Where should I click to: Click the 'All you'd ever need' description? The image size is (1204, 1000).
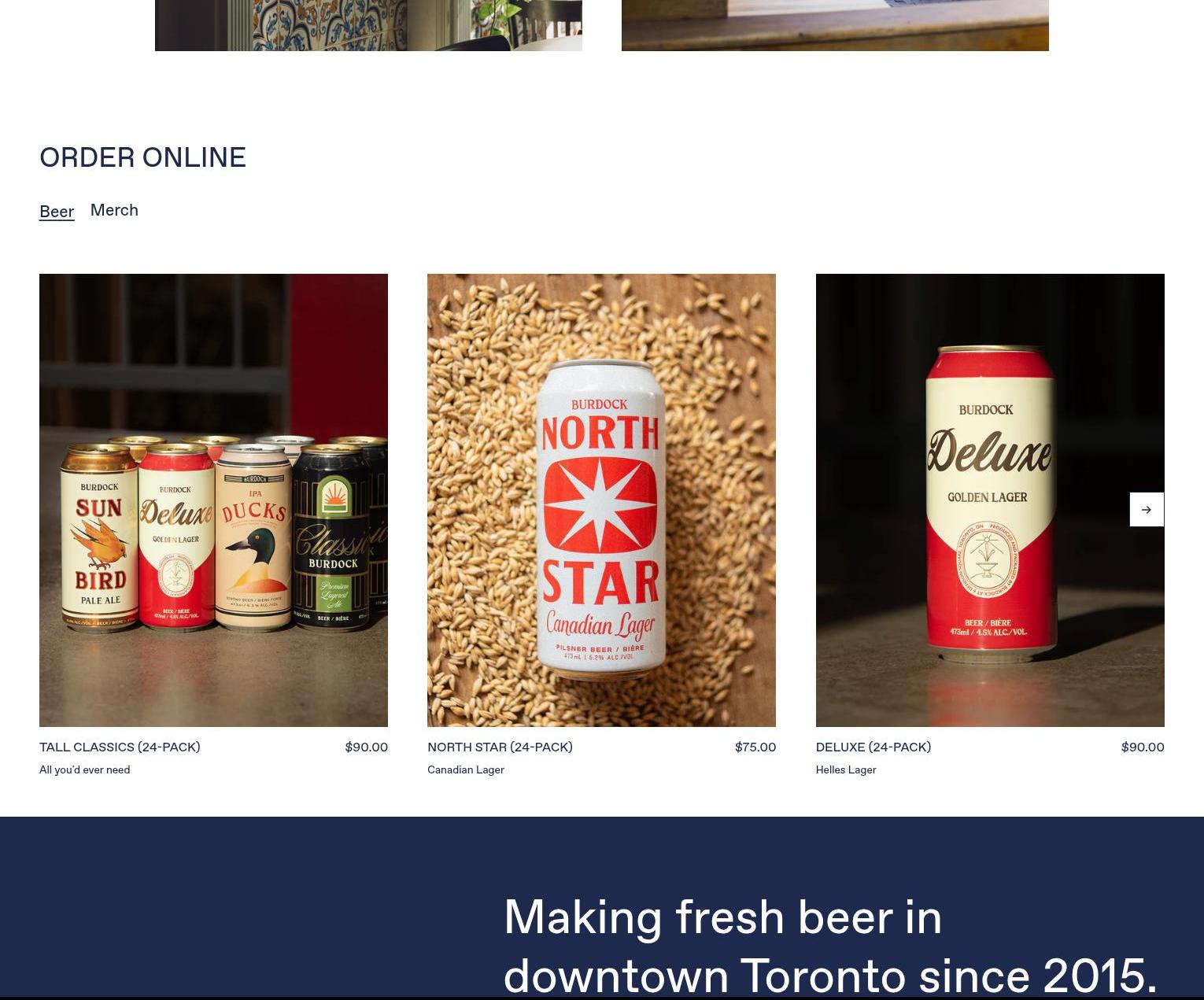coord(85,770)
